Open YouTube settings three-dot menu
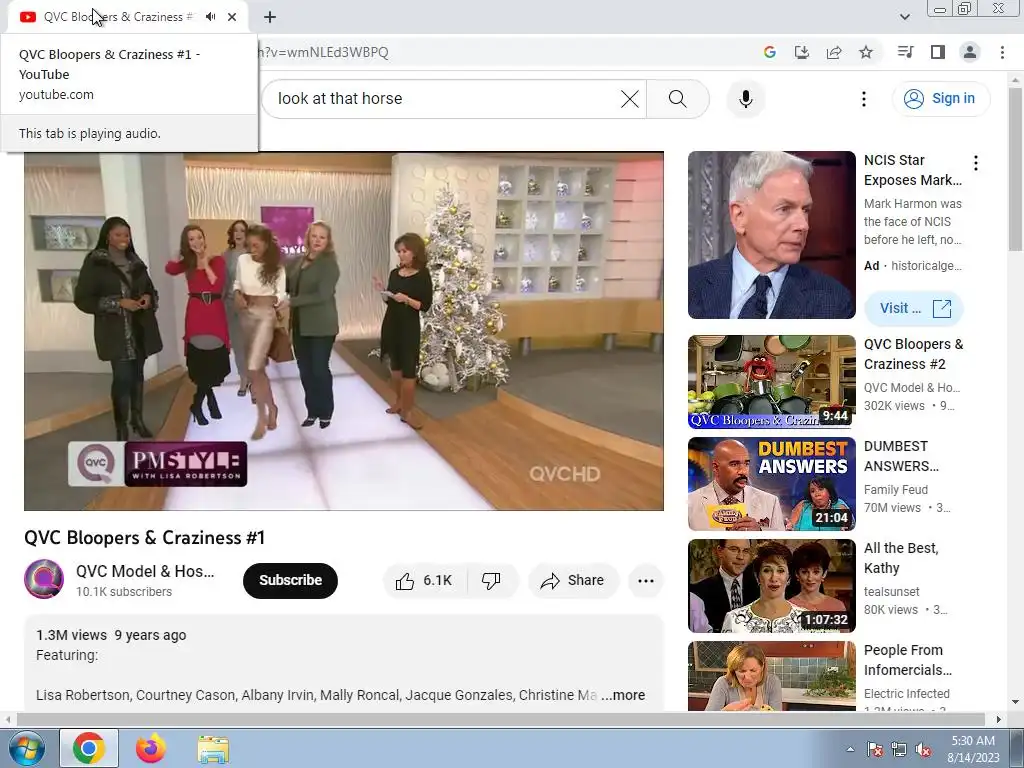Viewport: 1024px width, 768px height. 863,99
